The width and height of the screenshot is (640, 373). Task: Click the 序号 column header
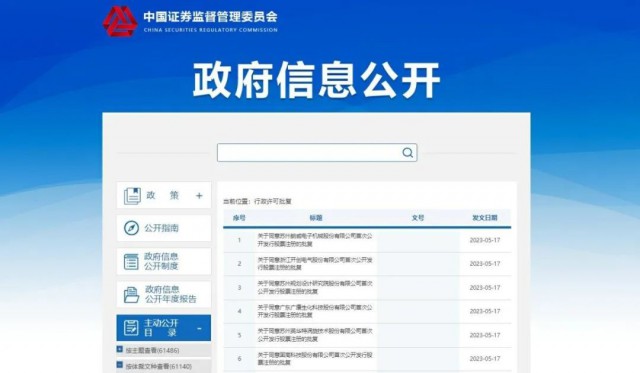239,218
